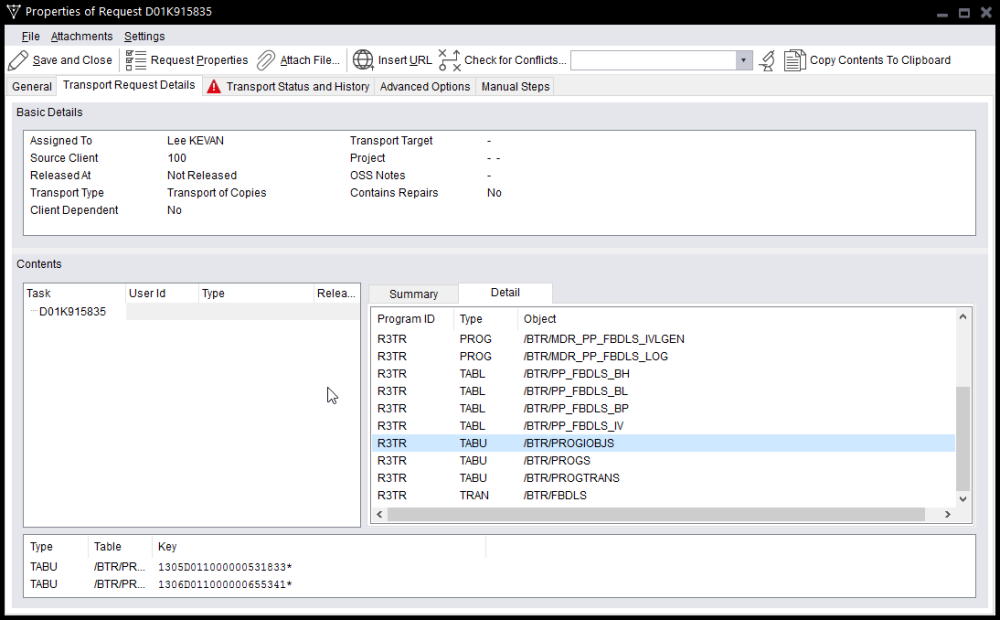1000x620 pixels.
Task: Go to the General tab
Action: [32, 87]
